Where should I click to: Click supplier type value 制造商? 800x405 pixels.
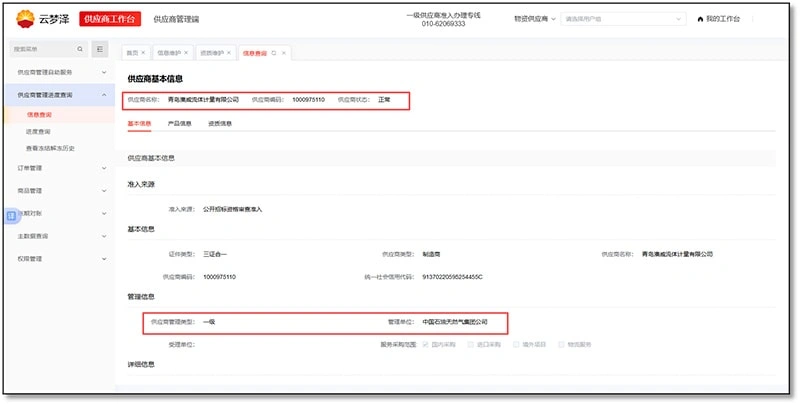[431, 254]
